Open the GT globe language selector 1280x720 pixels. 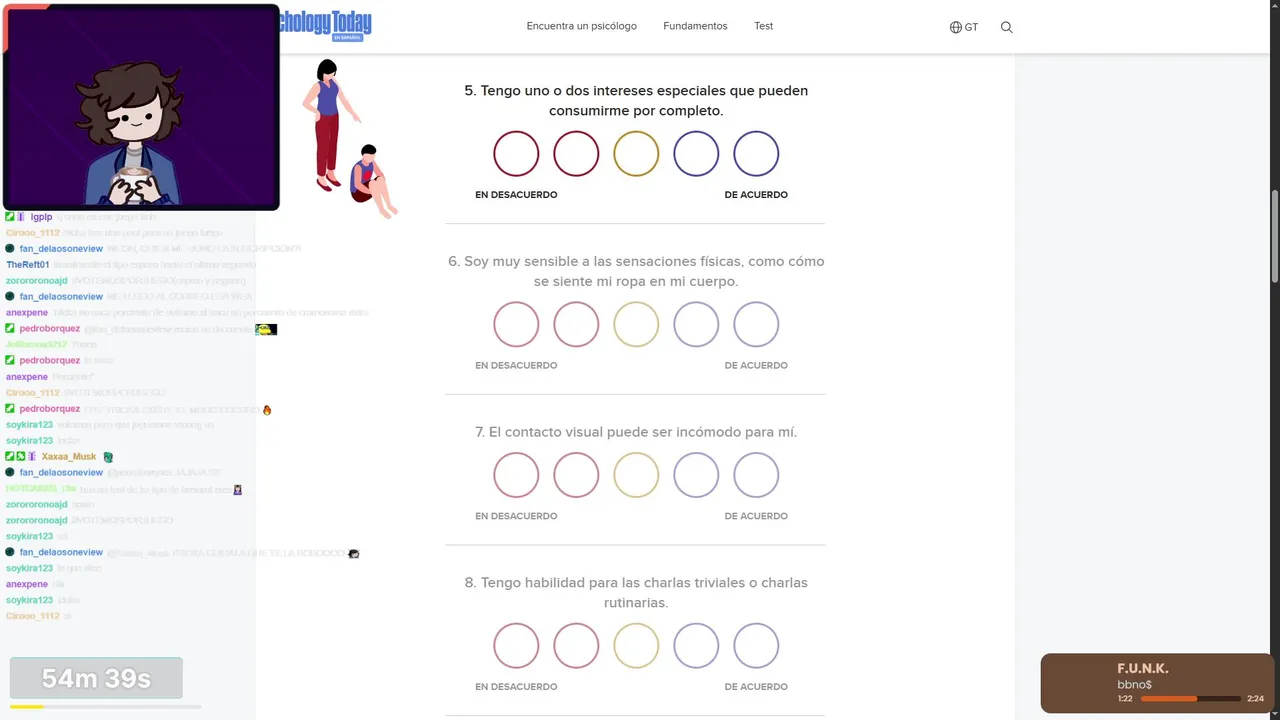point(964,27)
